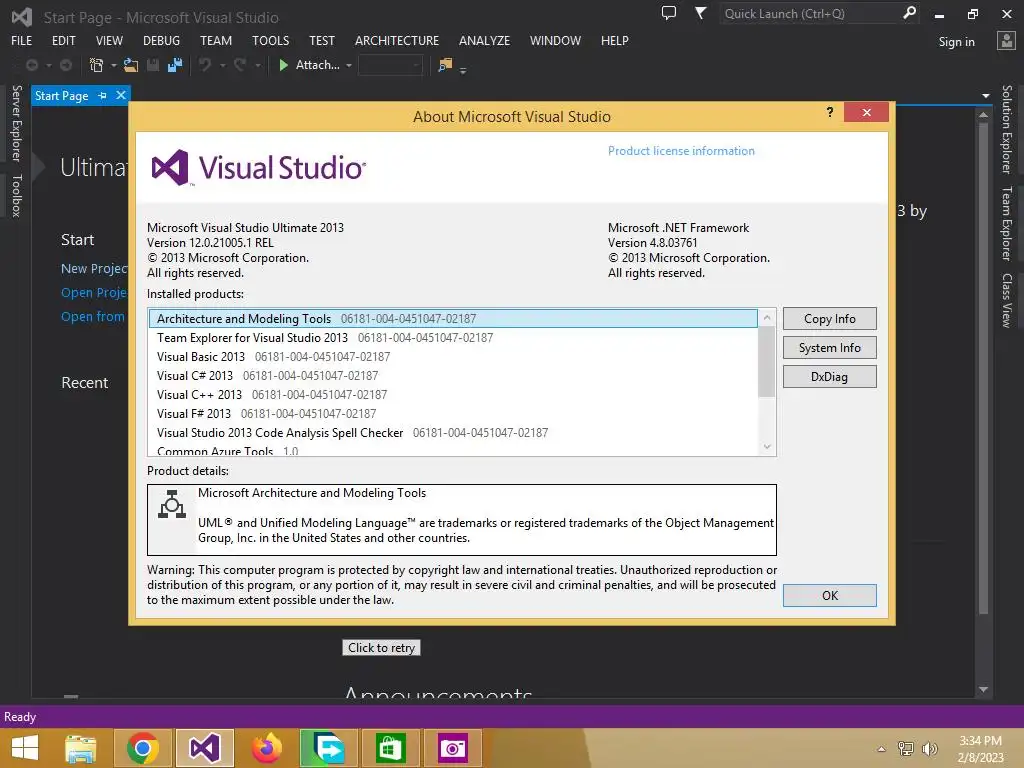
Task: Click the Sign in link
Action: pyautogui.click(x=956, y=42)
